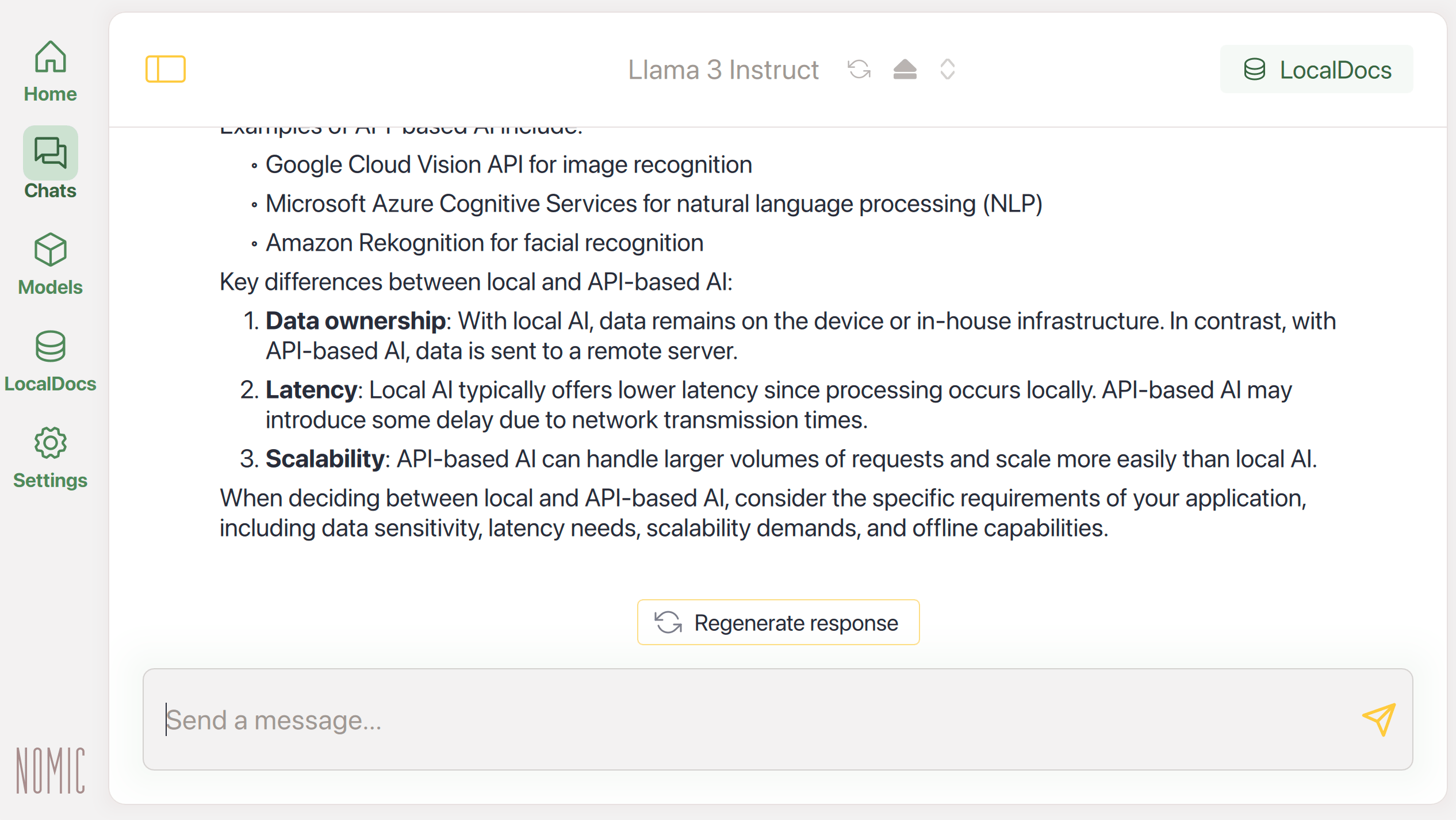Click the bold 'Data ownership' text
The image size is (1456, 820).
[355, 321]
